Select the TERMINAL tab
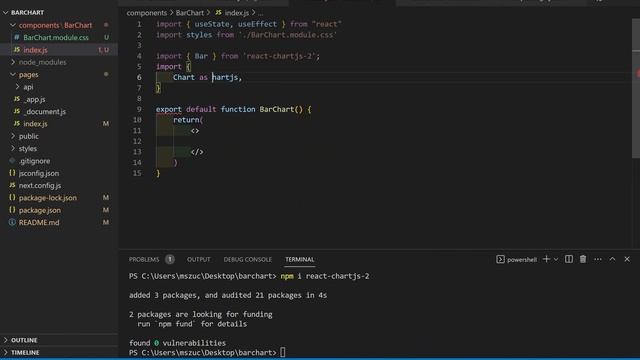640x360 pixels. pos(300,260)
